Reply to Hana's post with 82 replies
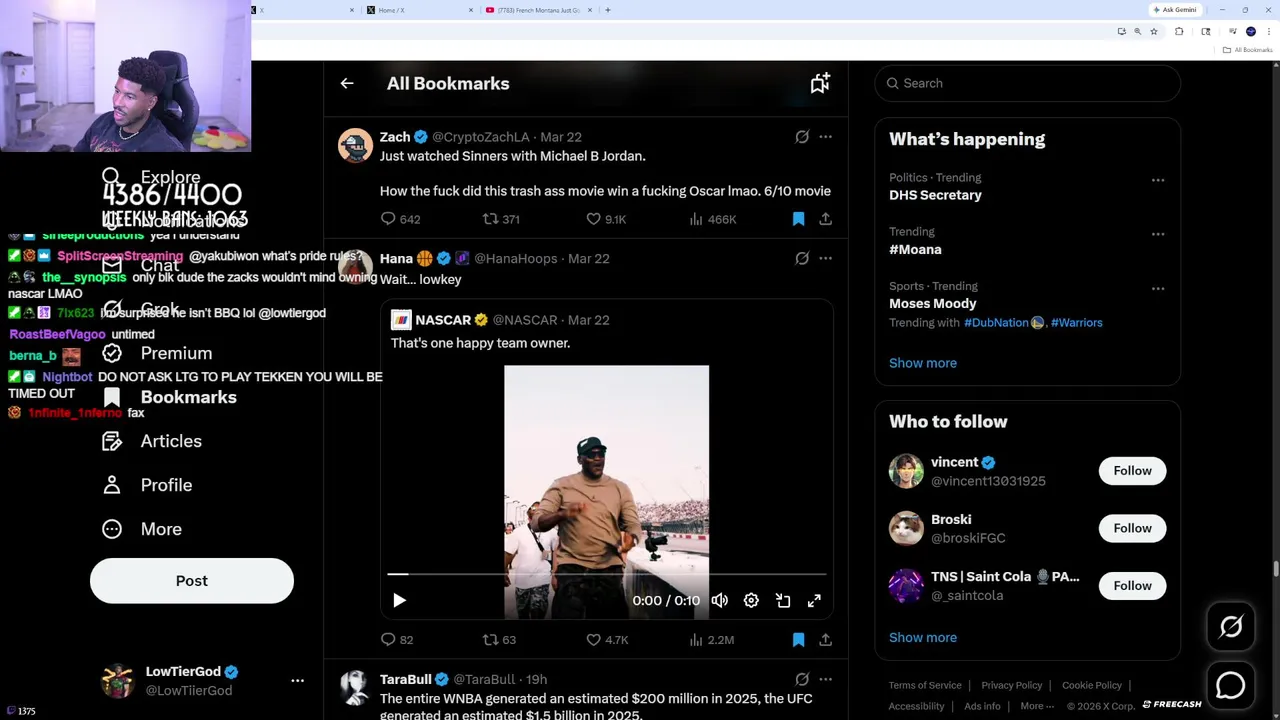 point(388,640)
